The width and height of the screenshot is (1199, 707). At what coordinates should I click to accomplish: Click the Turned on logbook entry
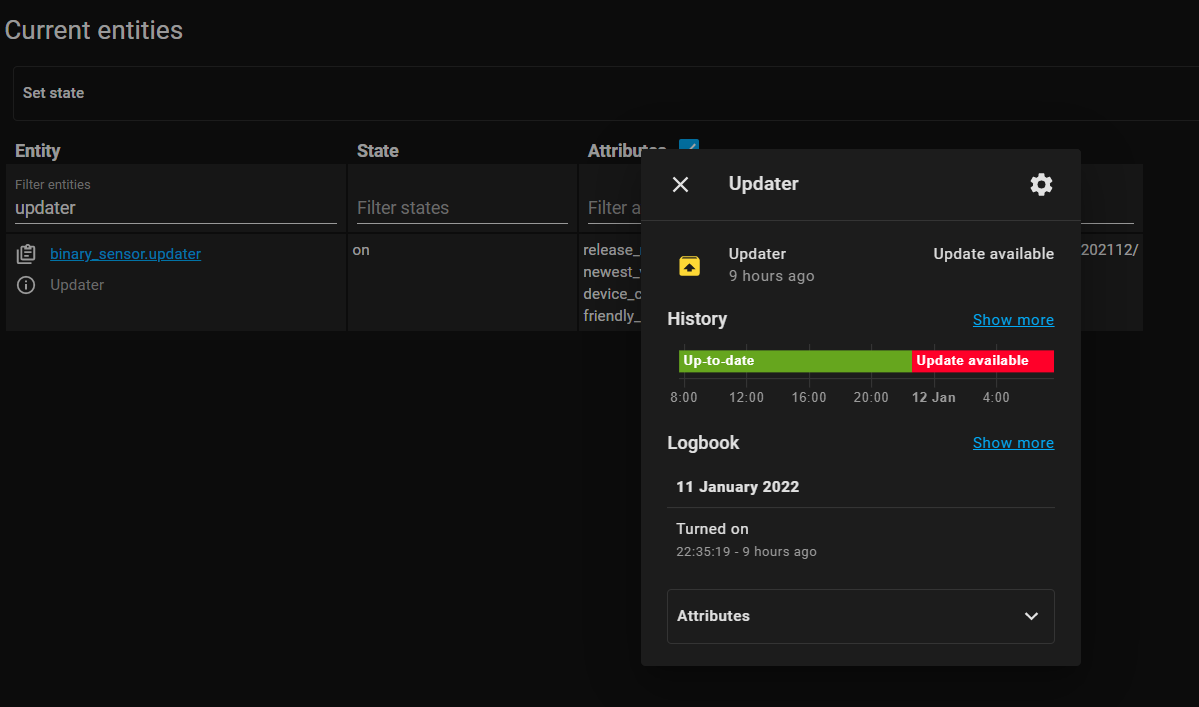click(x=712, y=529)
